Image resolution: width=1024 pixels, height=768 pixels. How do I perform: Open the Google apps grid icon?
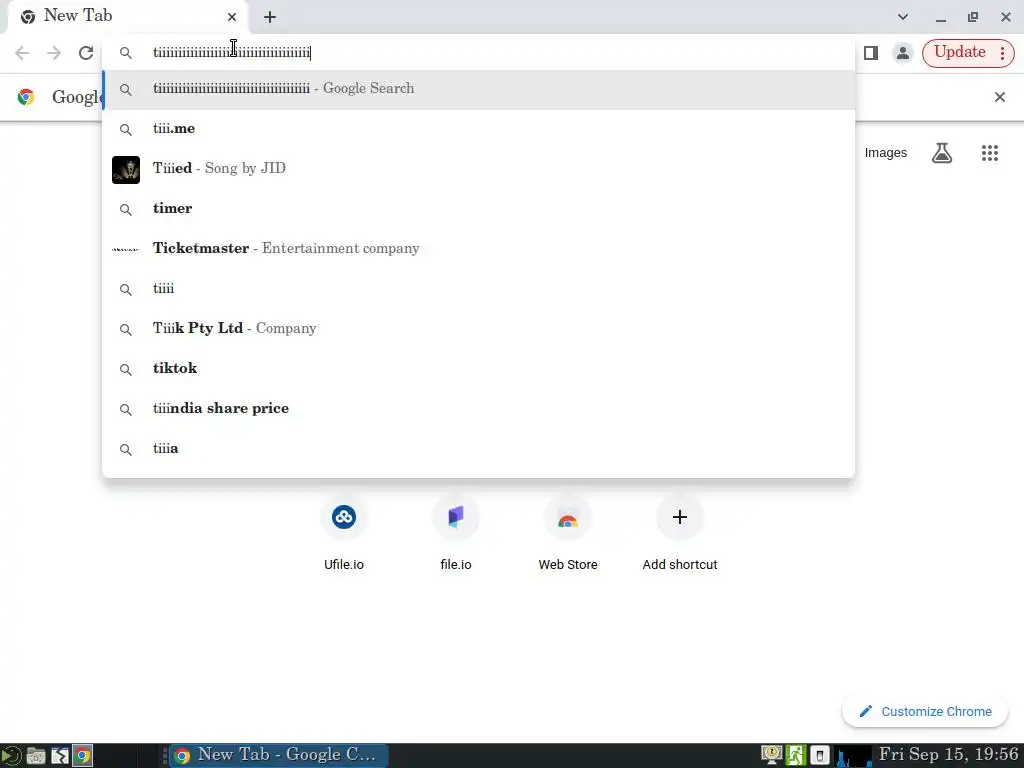[x=989, y=153]
